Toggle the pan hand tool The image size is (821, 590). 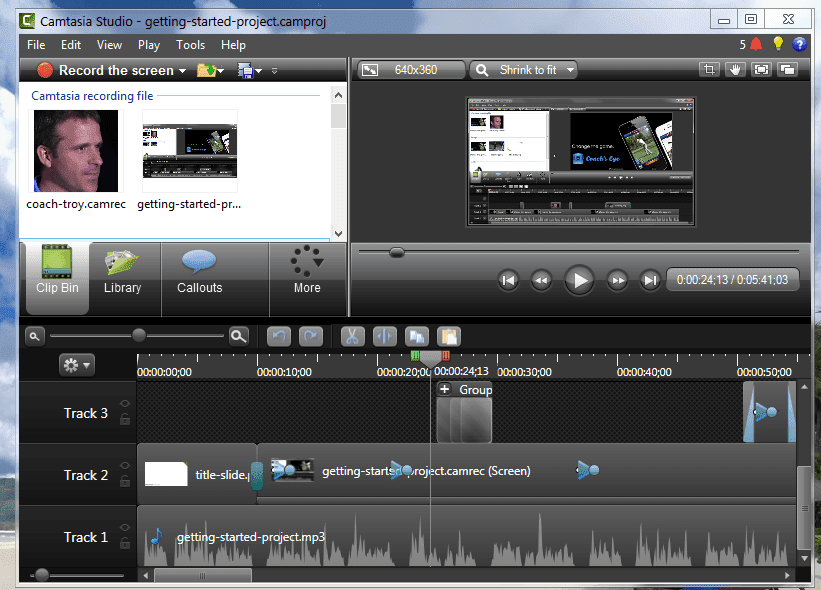coord(735,70)
